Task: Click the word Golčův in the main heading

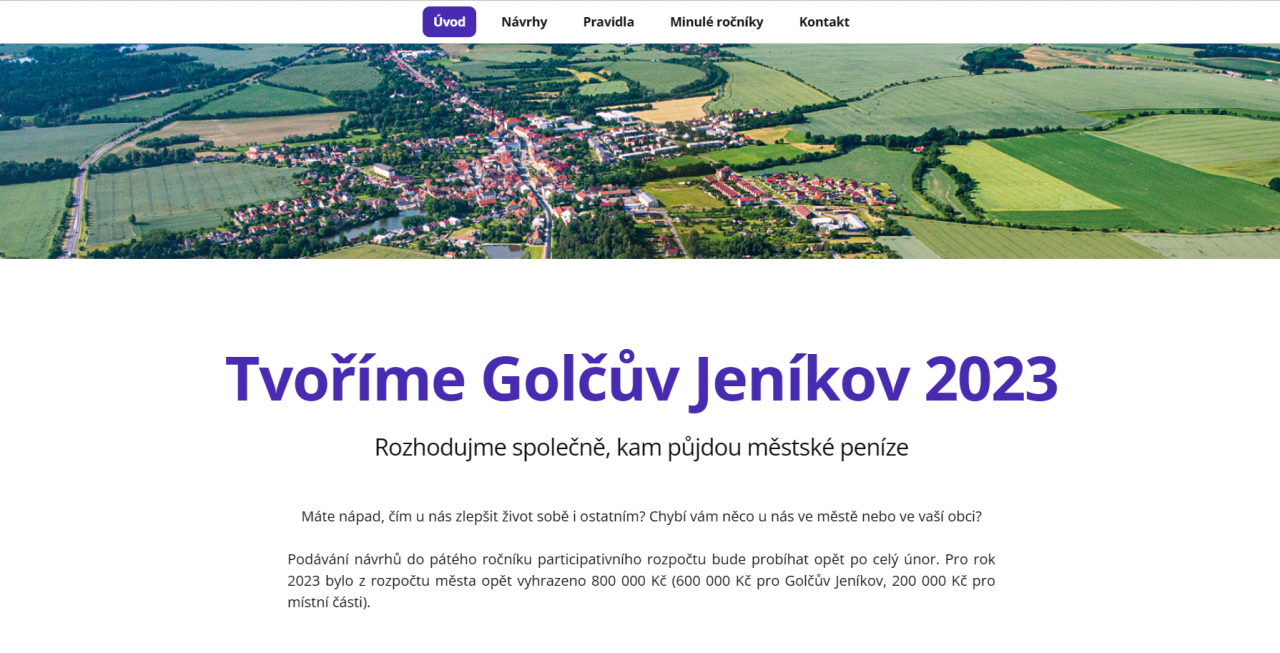Action: click(580, 379)
